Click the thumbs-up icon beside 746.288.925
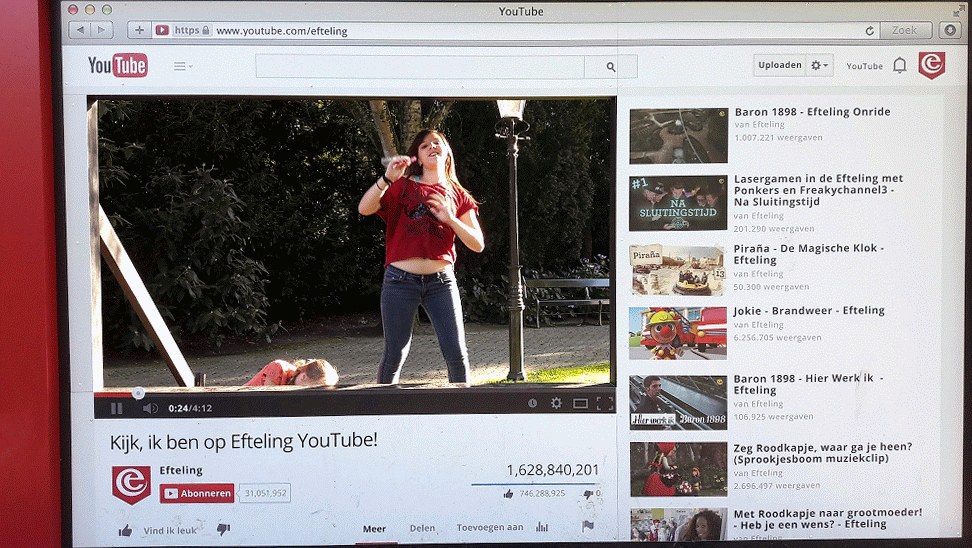The height and width of the screenshot is (548, 972). point(508,494)
